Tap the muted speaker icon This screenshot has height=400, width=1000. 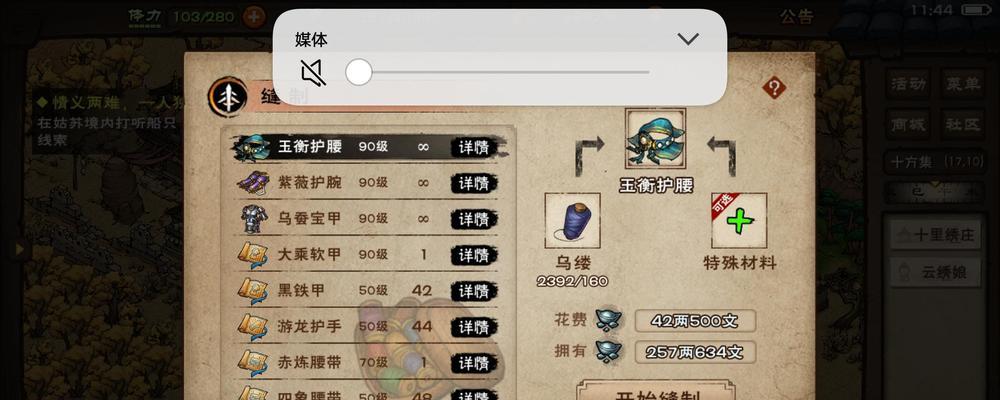tap(313, 73)
